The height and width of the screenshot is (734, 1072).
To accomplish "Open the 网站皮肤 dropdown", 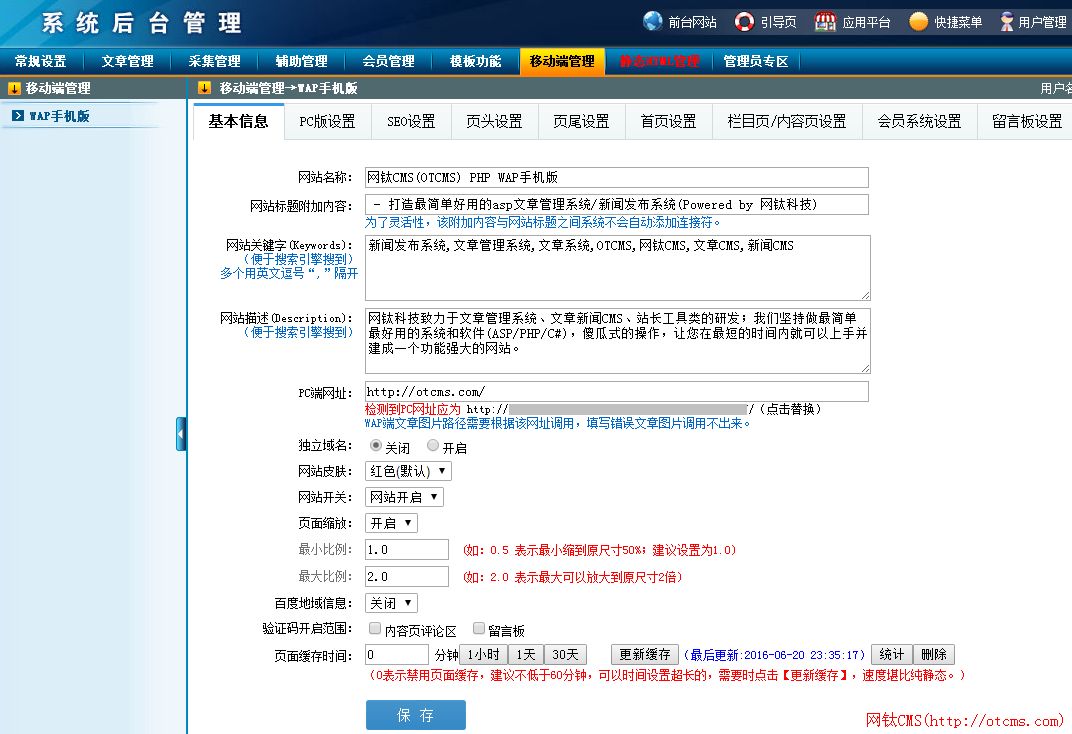I will coord(408,471).
